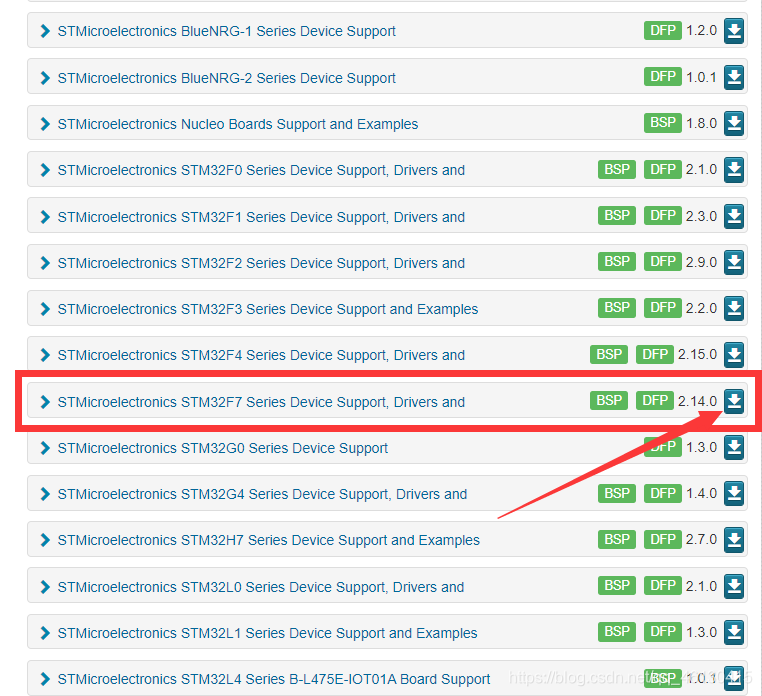Viewport: 762px width, 696px height.
Task: Click the DFP badge on STM32F3 row
Action: pos(663,308)
